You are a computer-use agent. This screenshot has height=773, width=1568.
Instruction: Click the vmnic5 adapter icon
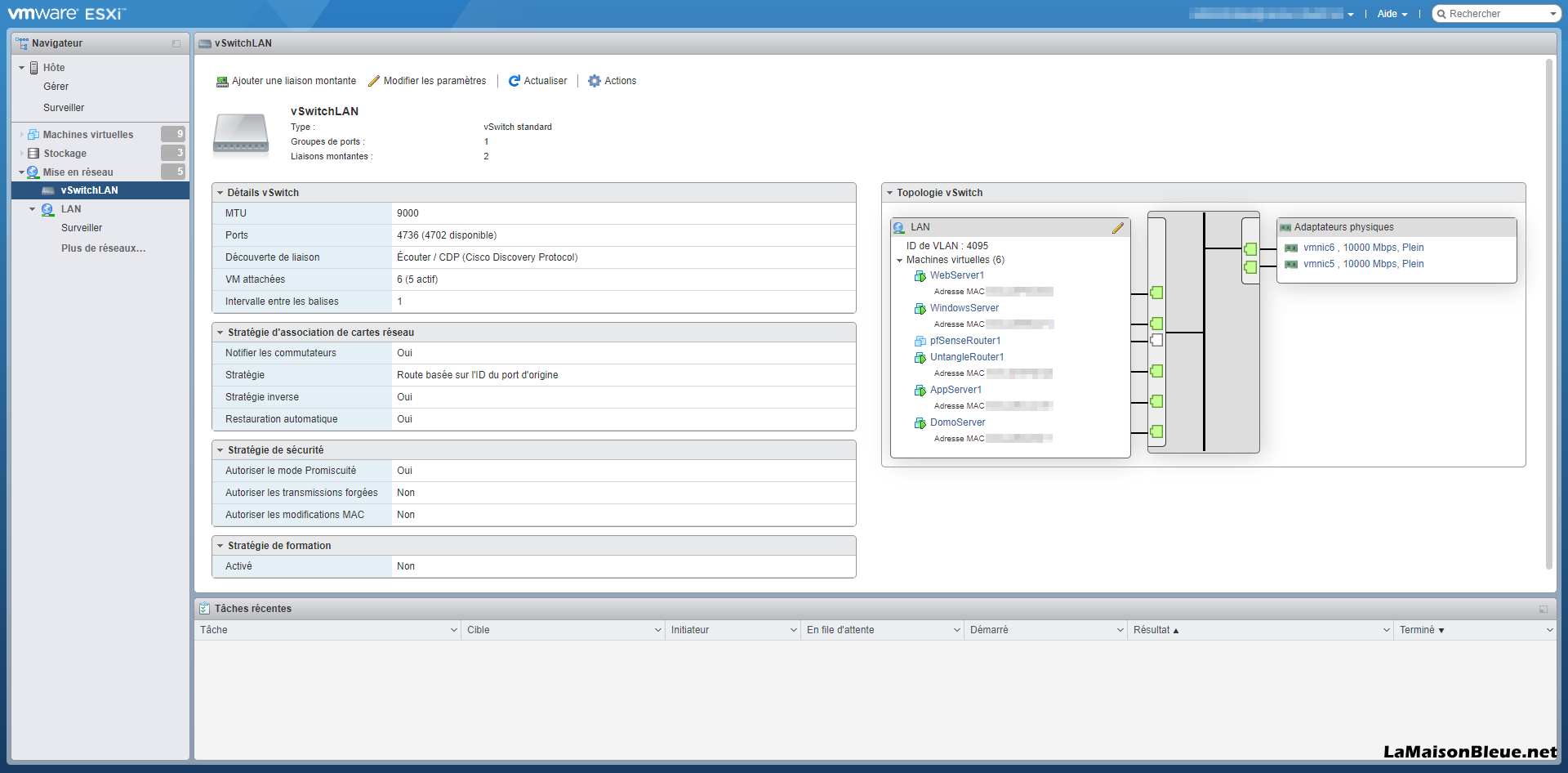click(x=1291, y=265)
